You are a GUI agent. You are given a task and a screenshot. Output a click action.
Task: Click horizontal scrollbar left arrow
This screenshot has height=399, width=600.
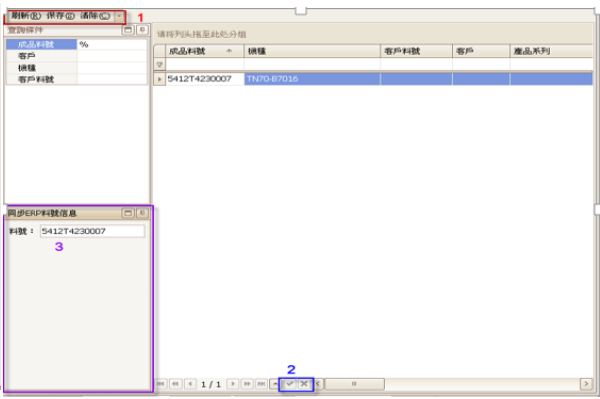(x=318, y=384)
